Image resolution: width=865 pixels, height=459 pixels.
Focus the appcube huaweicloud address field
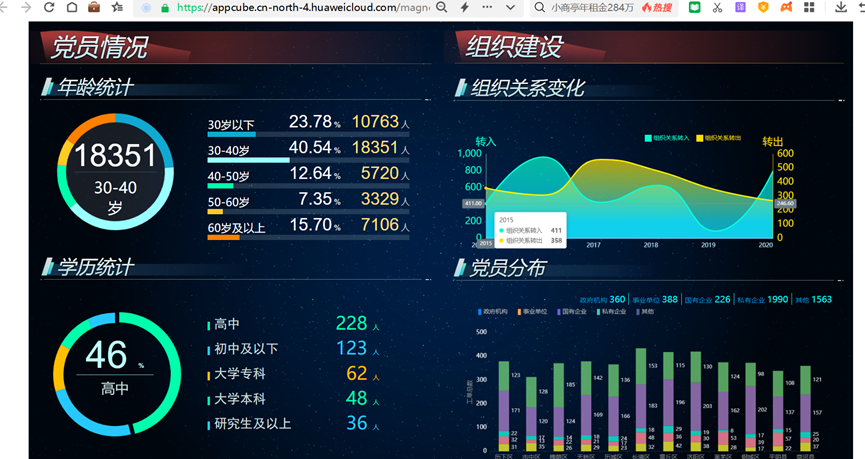[302, 8]
